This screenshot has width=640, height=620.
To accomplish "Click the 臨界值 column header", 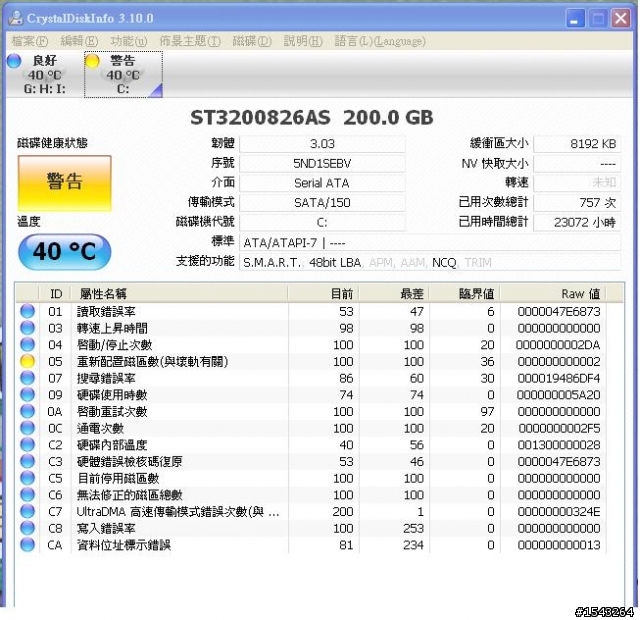I will [x=465, y=293].
